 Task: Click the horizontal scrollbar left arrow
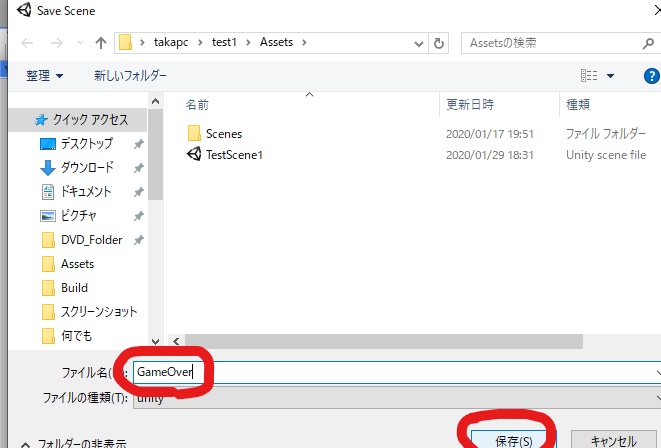click(x=176, y=341)
